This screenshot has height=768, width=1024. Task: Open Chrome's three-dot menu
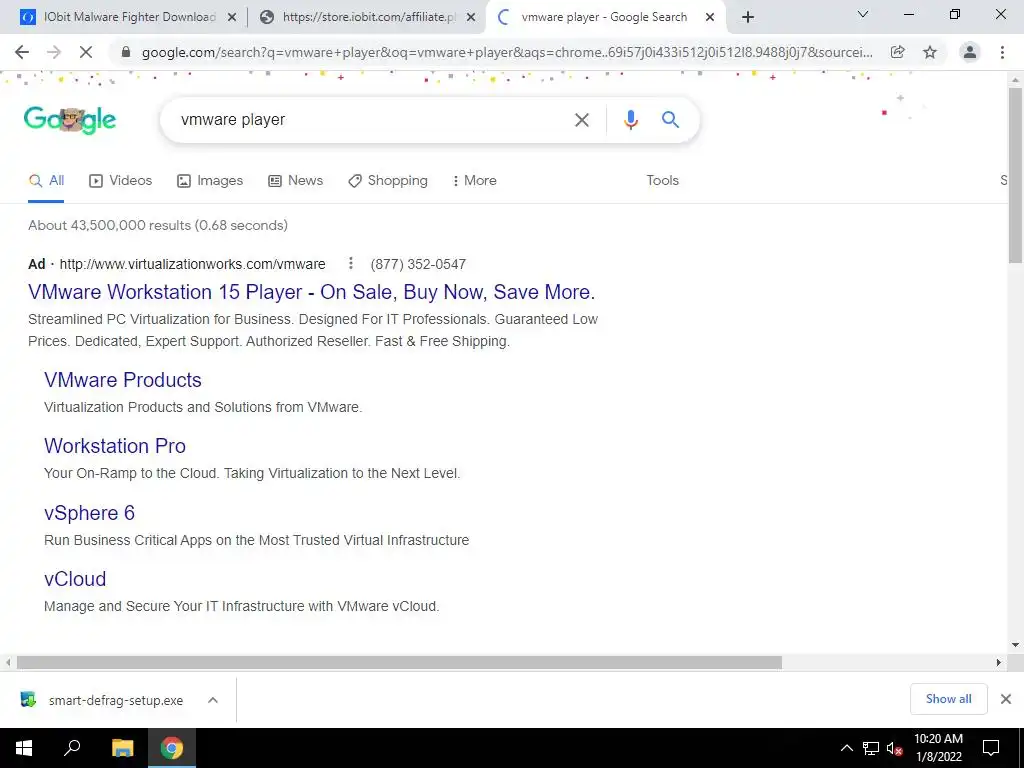point(1002,52)
